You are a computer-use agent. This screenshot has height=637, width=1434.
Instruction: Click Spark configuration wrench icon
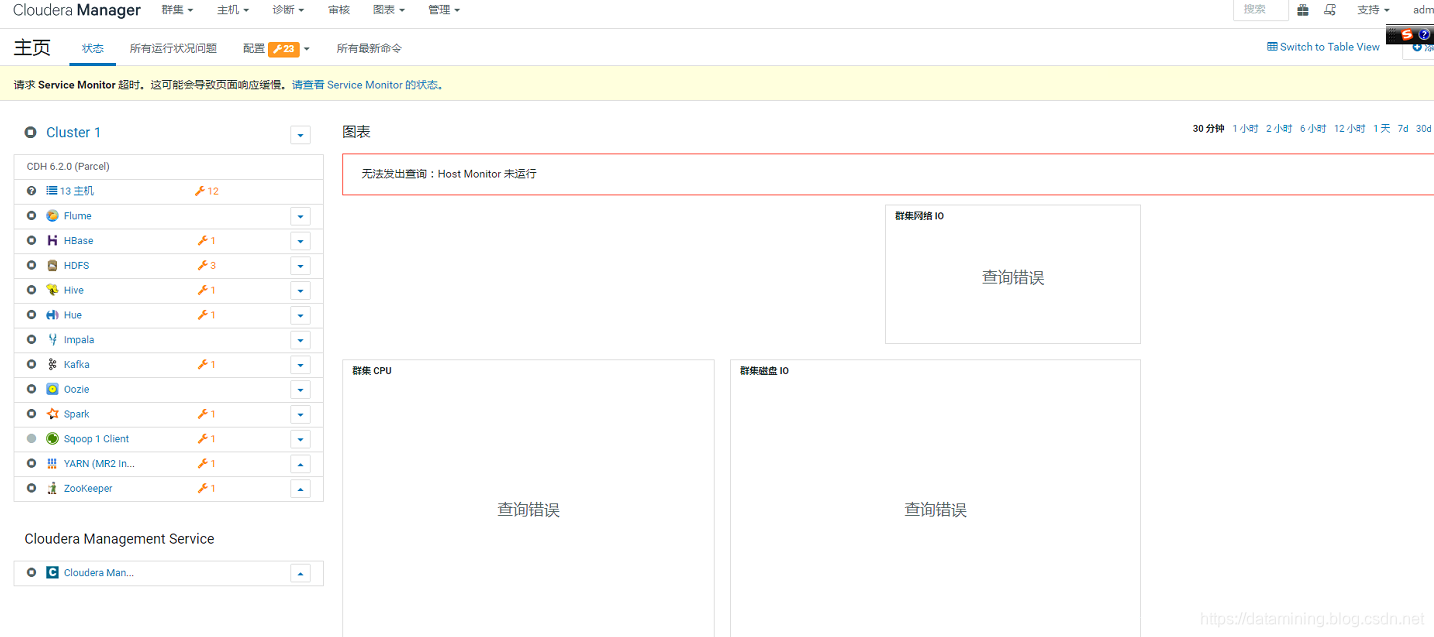tap(202, 414)
